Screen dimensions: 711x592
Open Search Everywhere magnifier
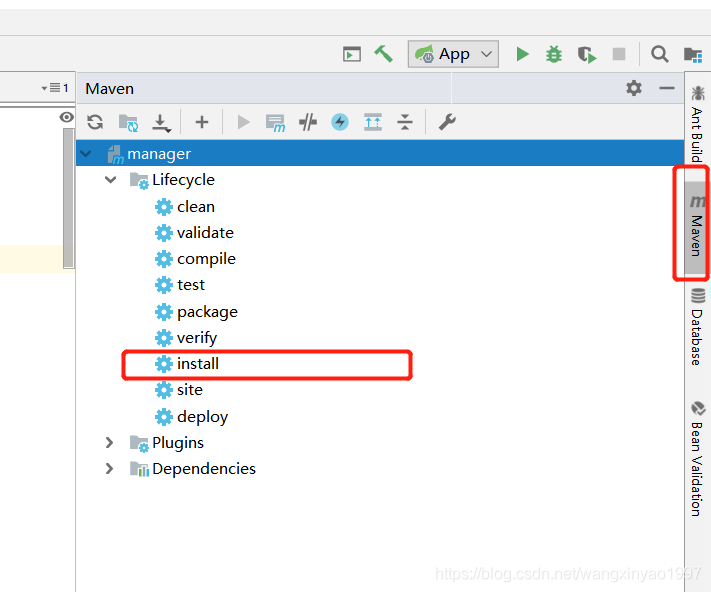(660, 54)
